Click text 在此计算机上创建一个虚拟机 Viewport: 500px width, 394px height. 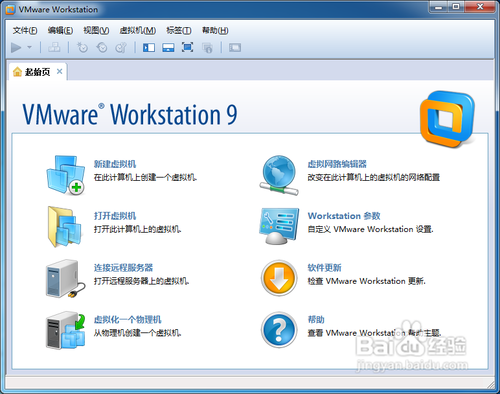pos(145,177)
